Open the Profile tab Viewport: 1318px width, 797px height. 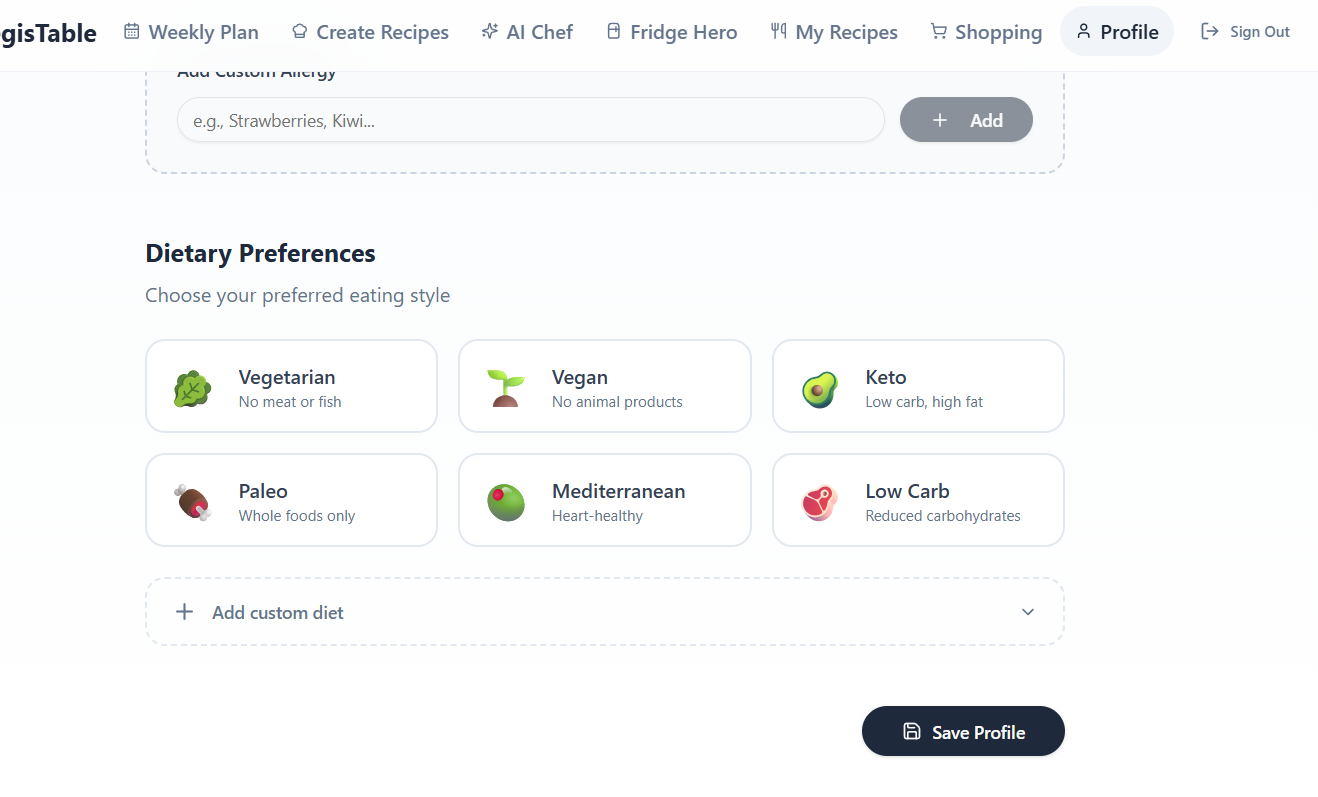click(x=1117, y=32)
